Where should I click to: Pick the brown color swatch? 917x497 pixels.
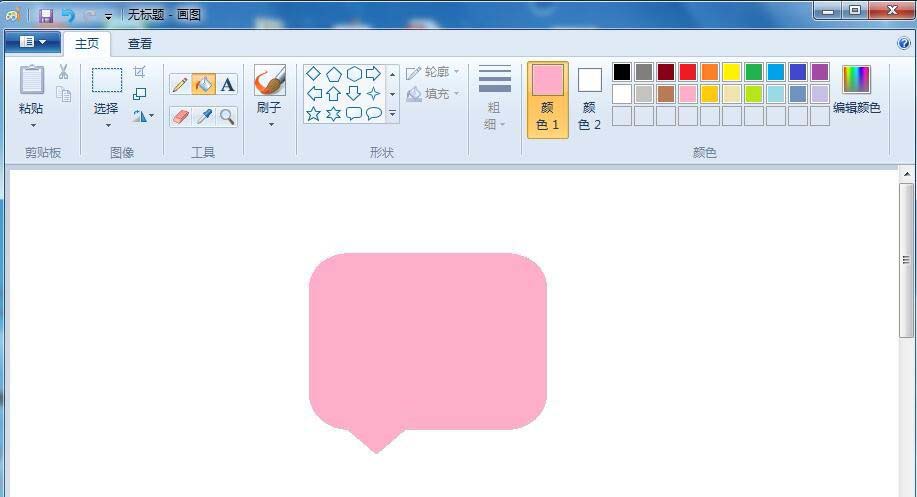(x=666, y=94)
